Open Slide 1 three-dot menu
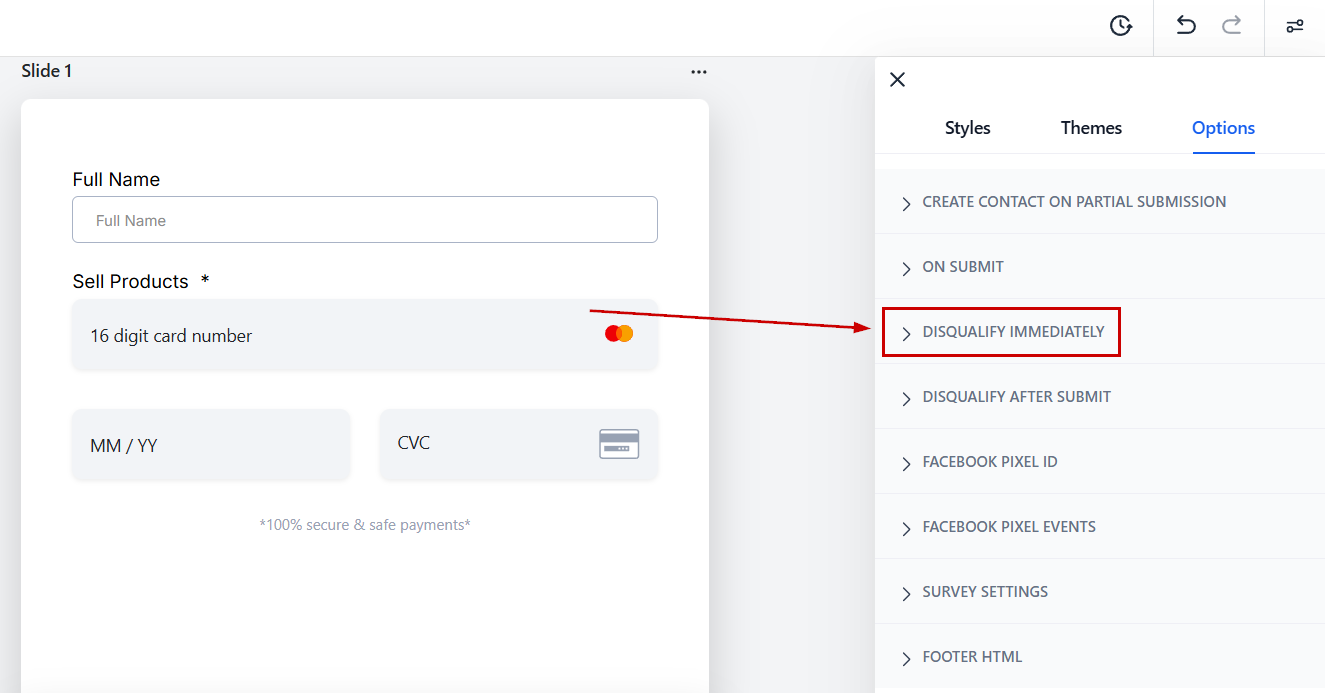1325x693 pixels. pos(699,72)
